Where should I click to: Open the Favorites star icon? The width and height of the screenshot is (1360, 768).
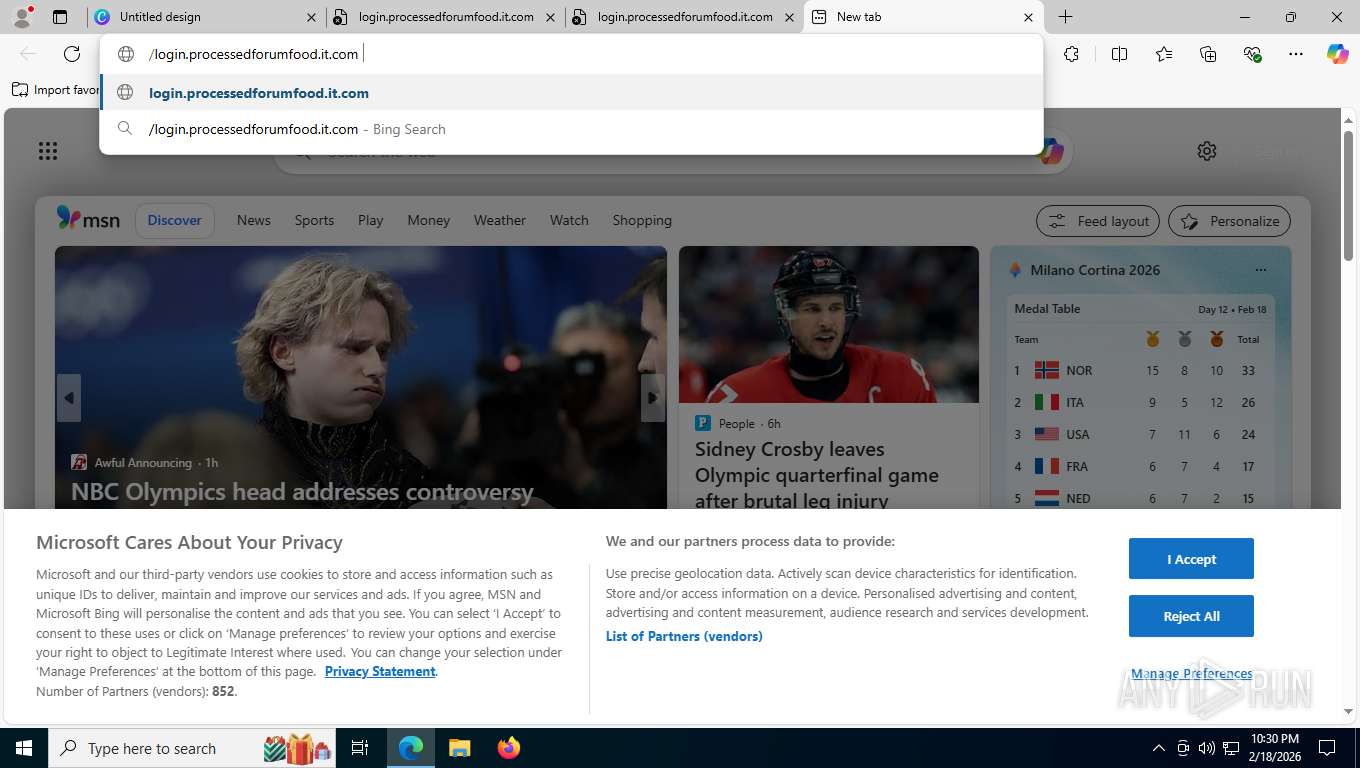coord(1164,54)
